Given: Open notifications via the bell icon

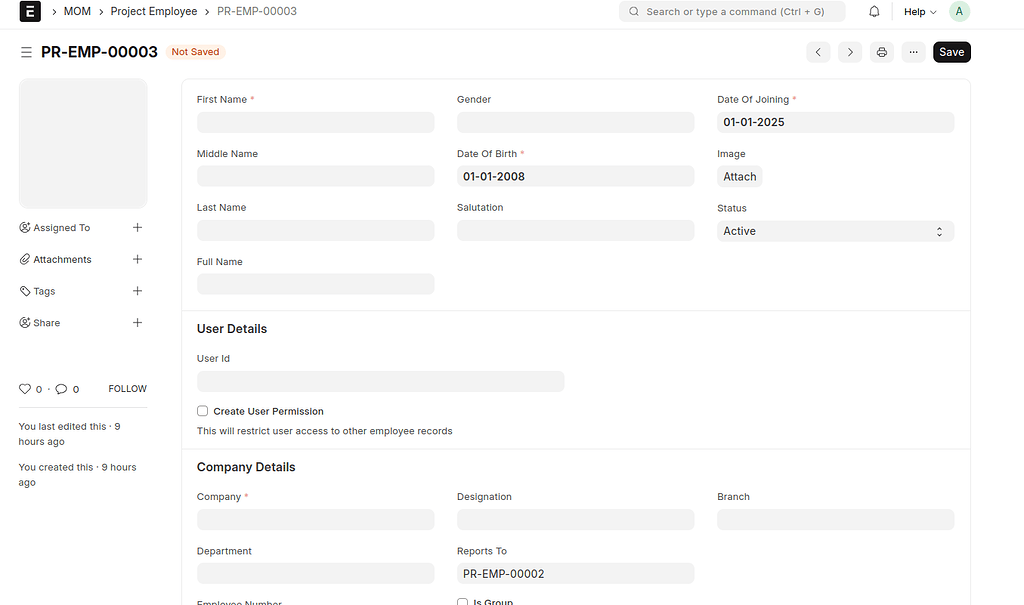Looking at the screenshot, I should pyautogui.click(x=874, y=11).
